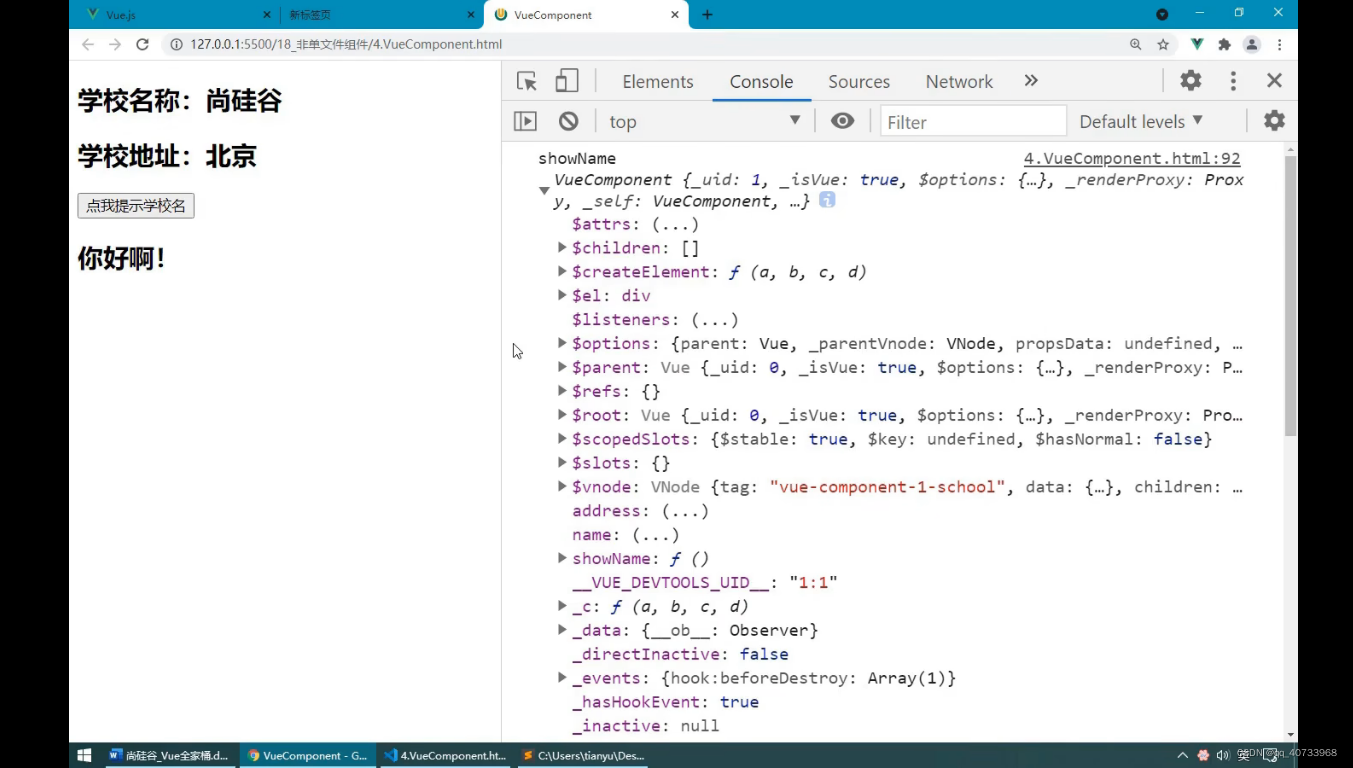Image resolution: width=1353 pixels, height=768 pixels.
Task: Open DevTools customize three-dot menu
Action: click(1233, 81)
